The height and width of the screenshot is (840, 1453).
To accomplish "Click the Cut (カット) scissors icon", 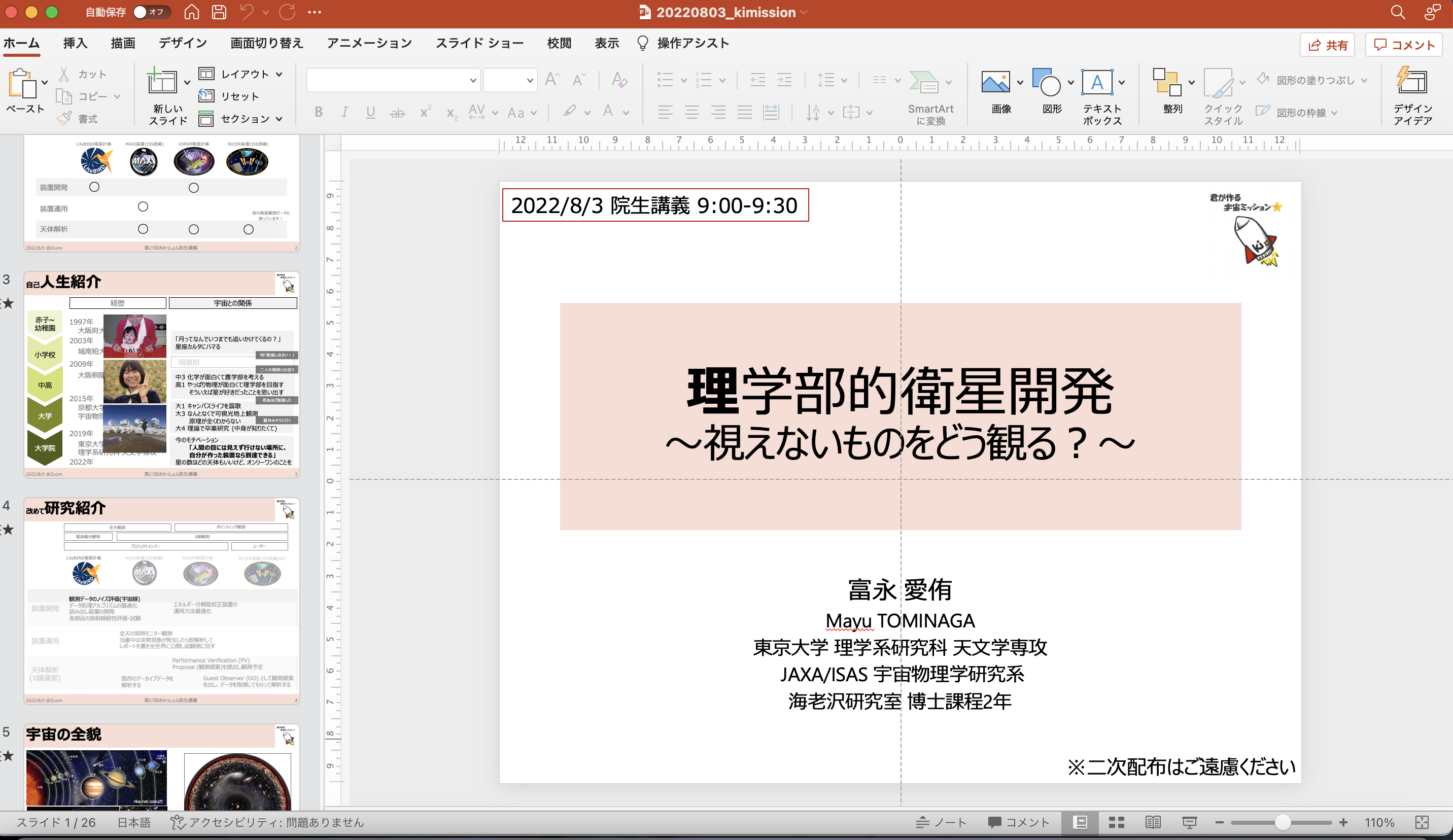I will point(64,74).
